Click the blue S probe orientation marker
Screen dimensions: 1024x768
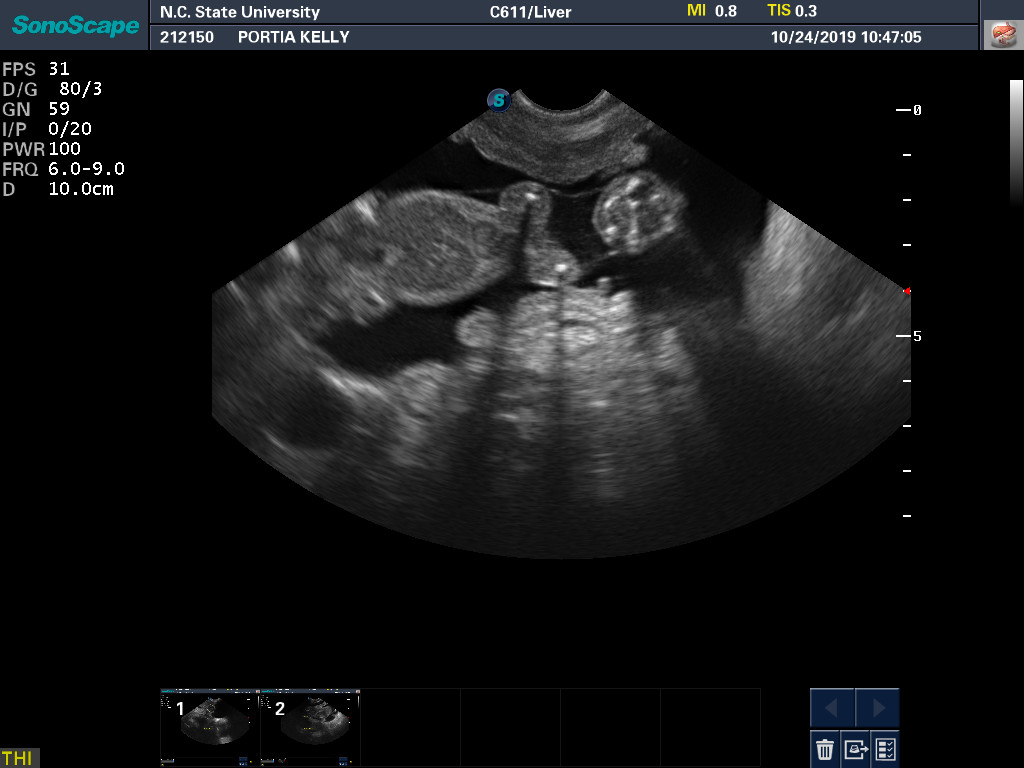point(498,100)
